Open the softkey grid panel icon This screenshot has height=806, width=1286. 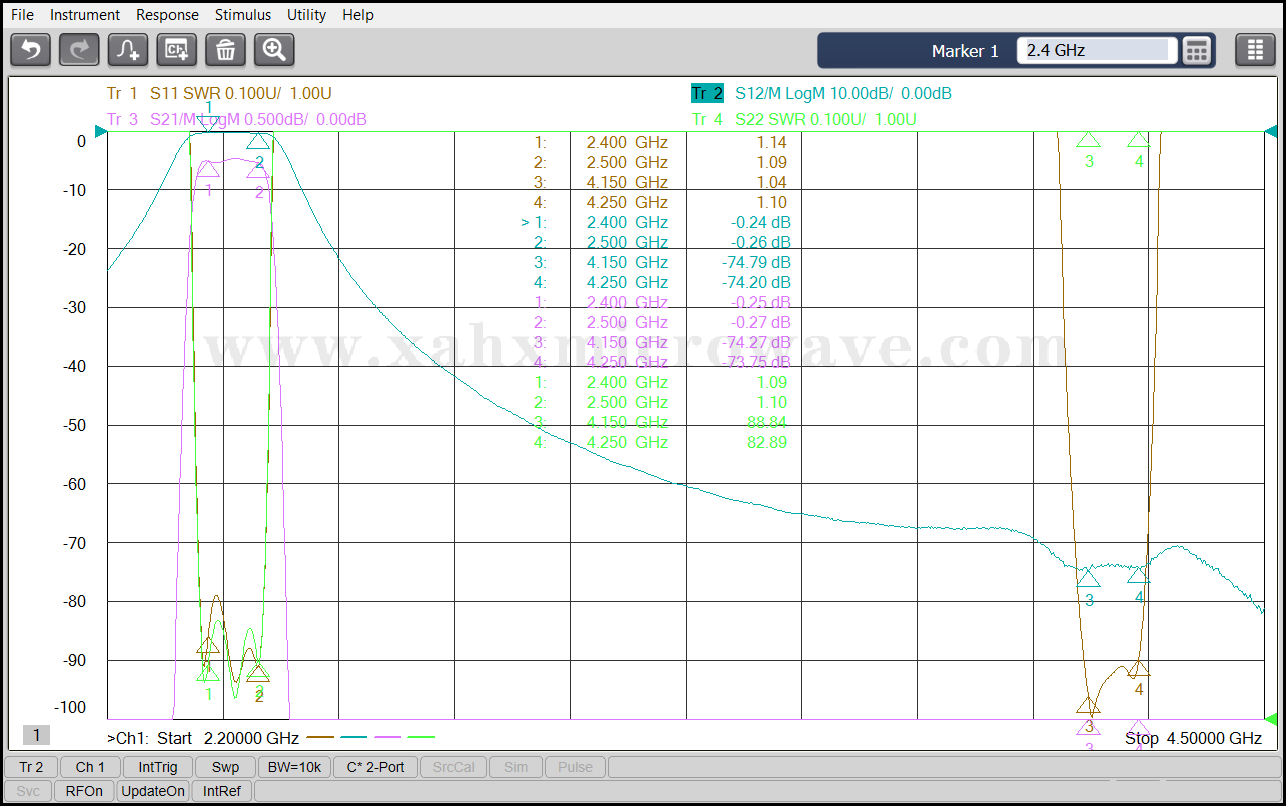click(x=1255, y=50)
